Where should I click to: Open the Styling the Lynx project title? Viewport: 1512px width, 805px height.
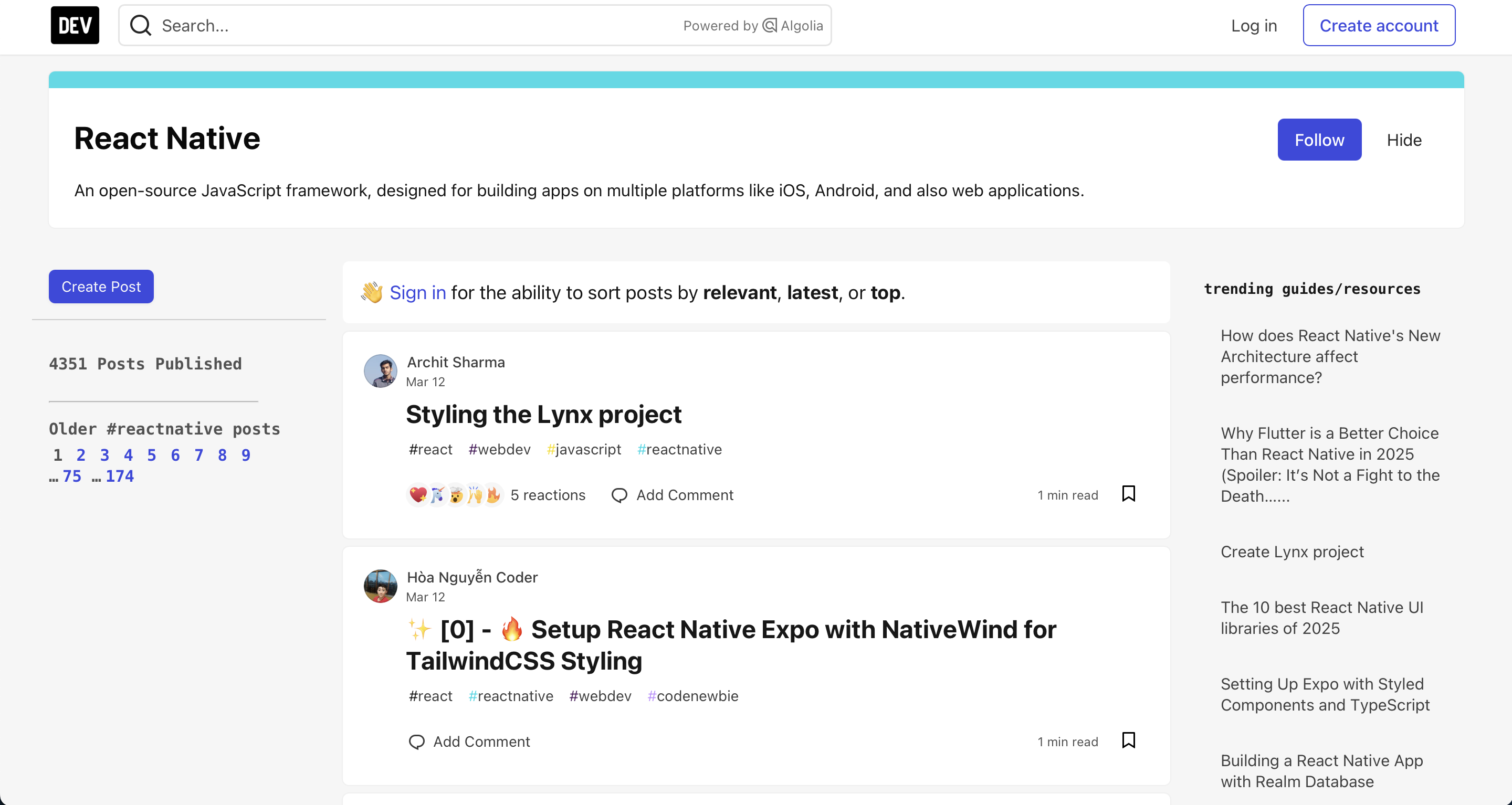tap(543, 414)
